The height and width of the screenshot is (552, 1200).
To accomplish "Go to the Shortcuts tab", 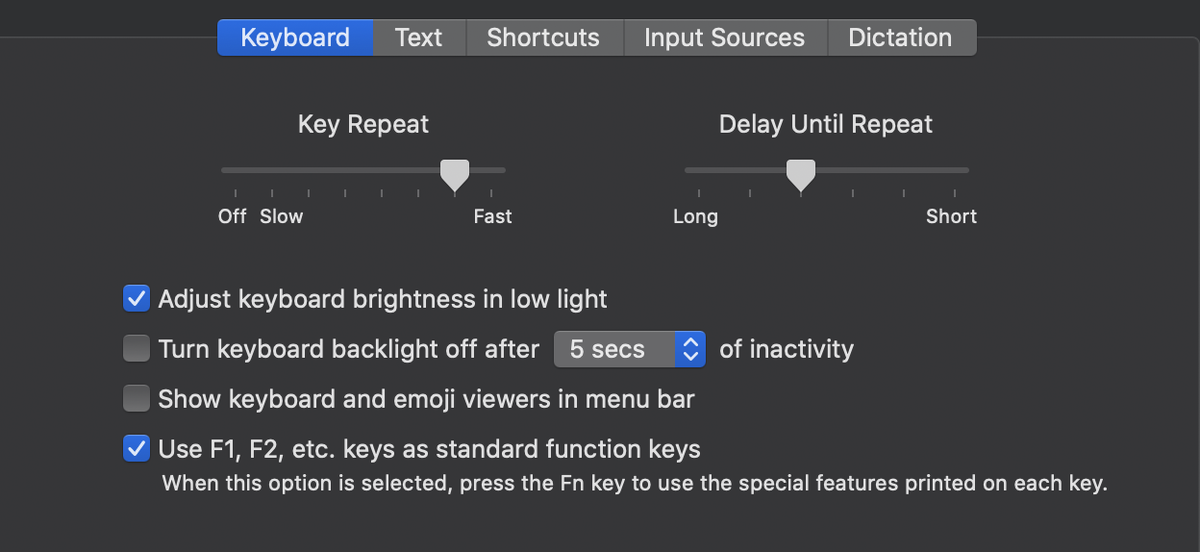I will pos(543,38).
